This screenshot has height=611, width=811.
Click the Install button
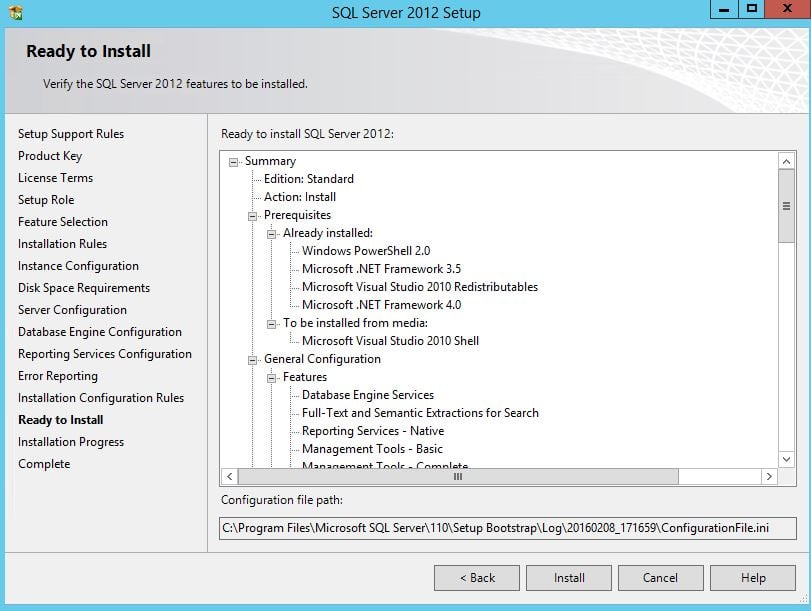(569, 577)
